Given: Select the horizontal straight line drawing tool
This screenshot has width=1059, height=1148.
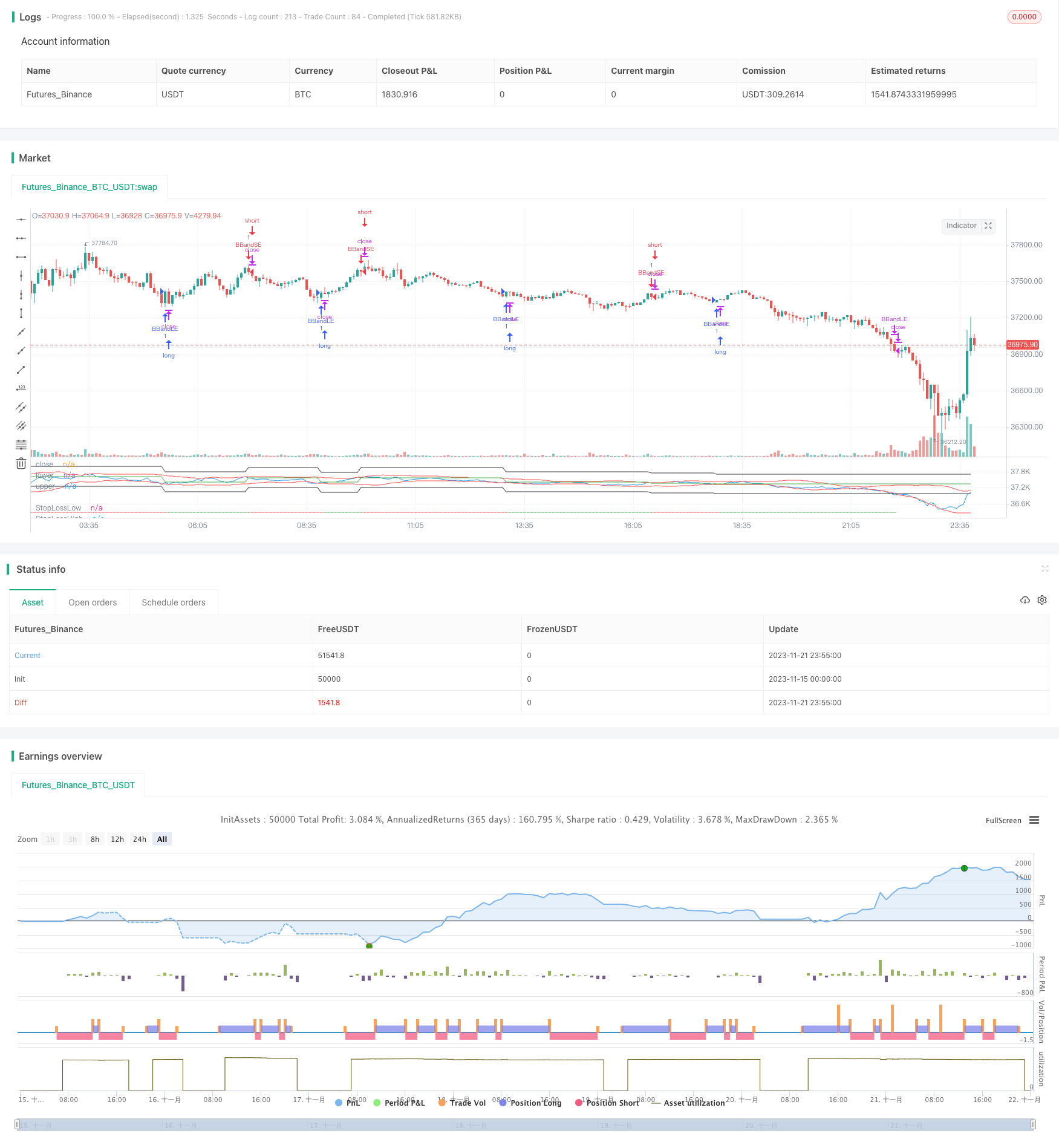Looking at the screenshot, I should pyautogui.click(x=21, y=220).
